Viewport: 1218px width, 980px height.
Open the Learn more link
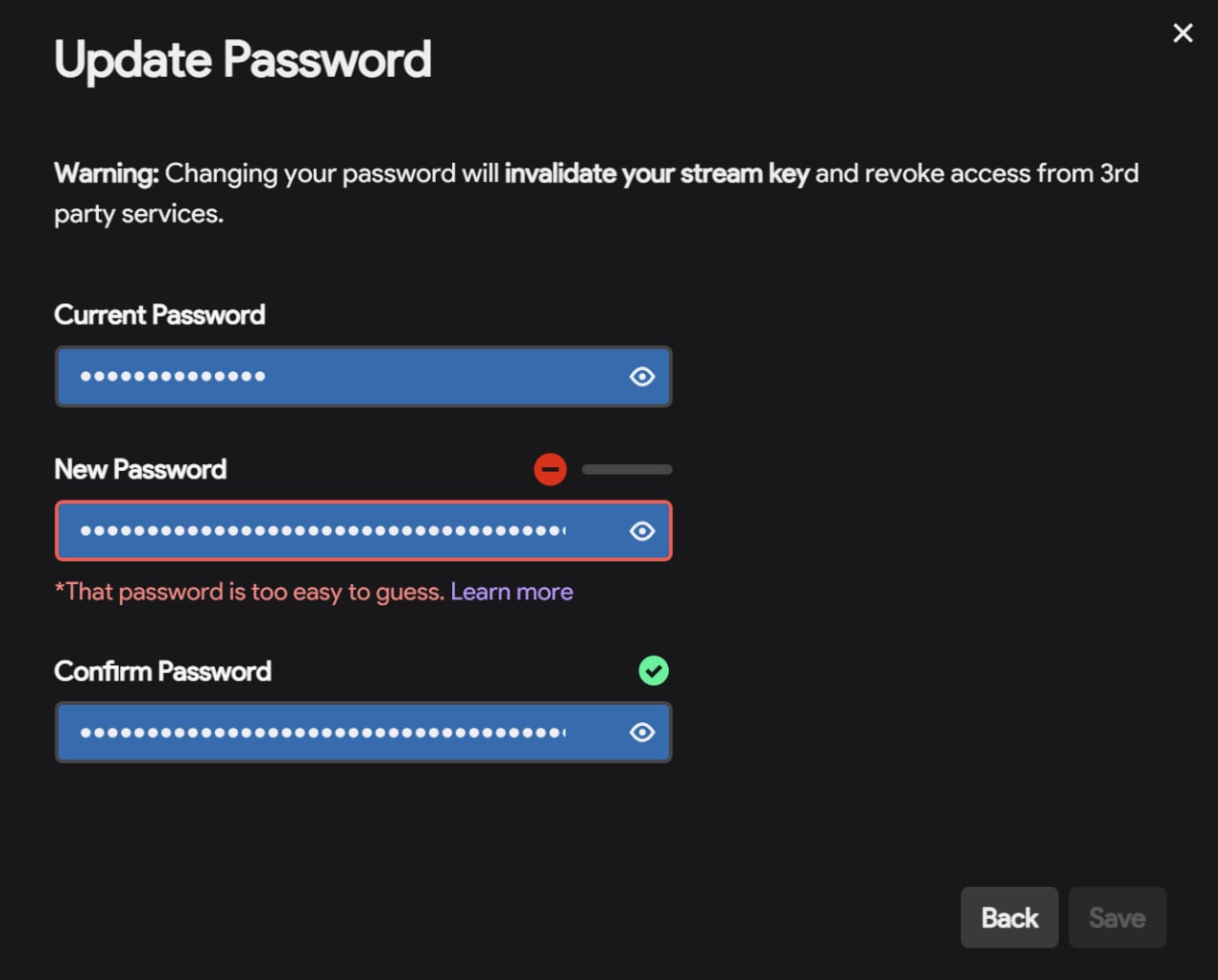[x=512, y=592]
